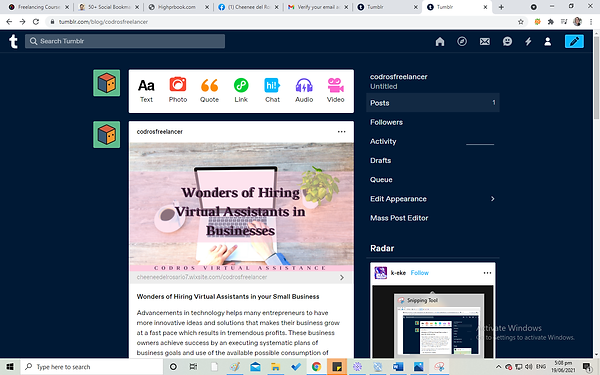The height and width of the screenshot is (375, 600).
Task: Click the Tumblr 't' logo
Action: (x=13, y=41)
